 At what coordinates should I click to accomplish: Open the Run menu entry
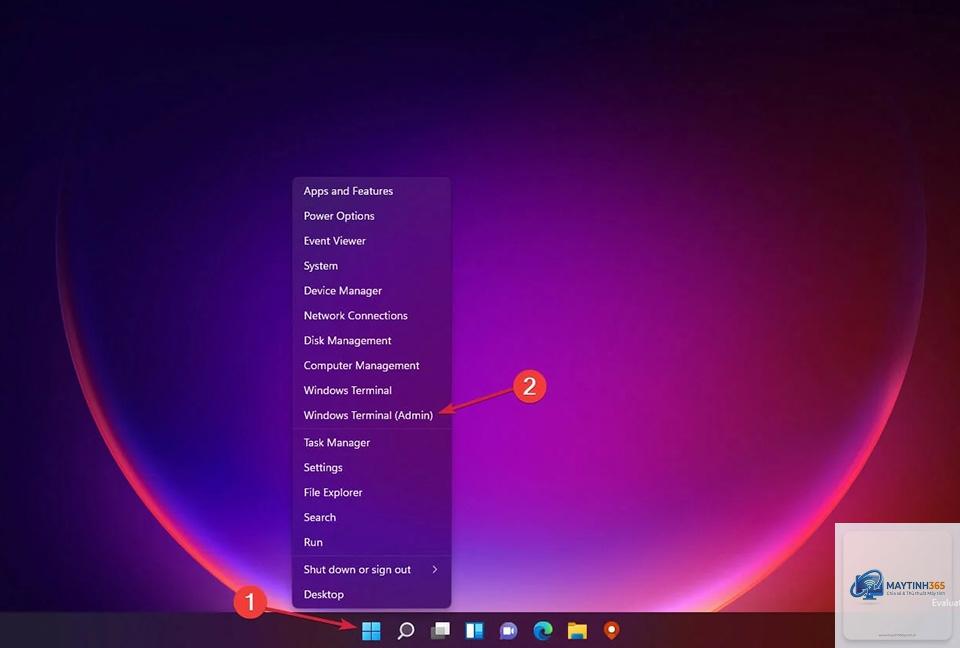point(372,542)
